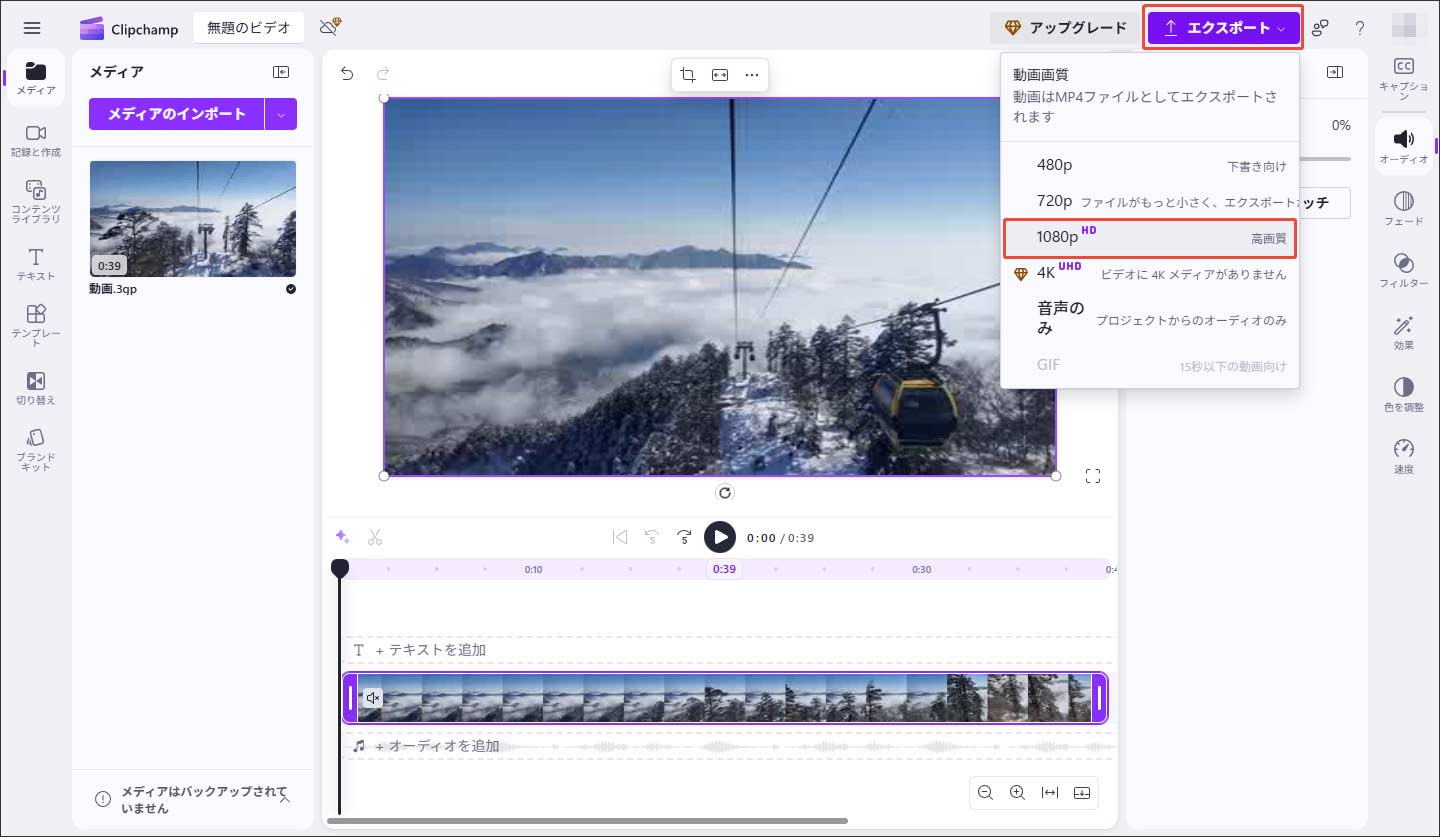Screen dimensions: 1440x837
Task: Skip to the start of the video
Action: point(620,537)
